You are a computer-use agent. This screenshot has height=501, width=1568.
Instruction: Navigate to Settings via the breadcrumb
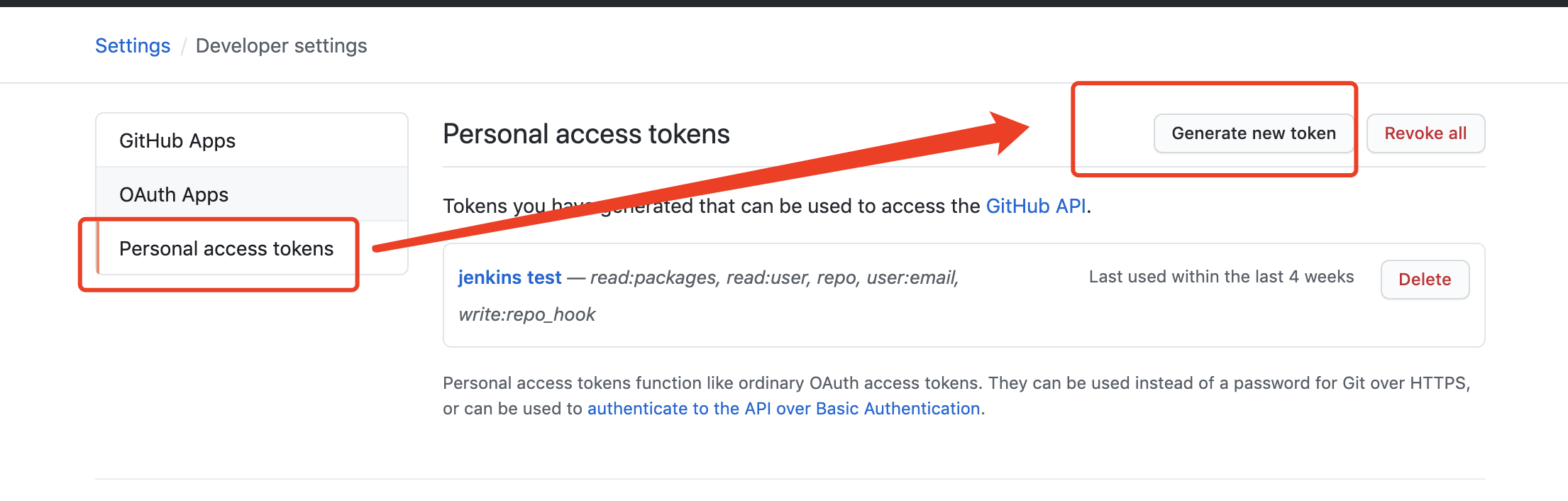133,45
